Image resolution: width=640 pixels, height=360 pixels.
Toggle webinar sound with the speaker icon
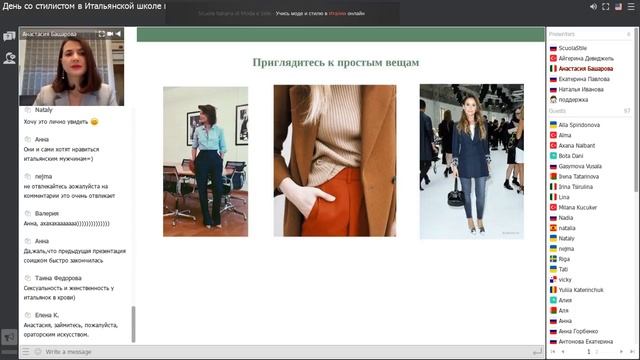[593, 7]
